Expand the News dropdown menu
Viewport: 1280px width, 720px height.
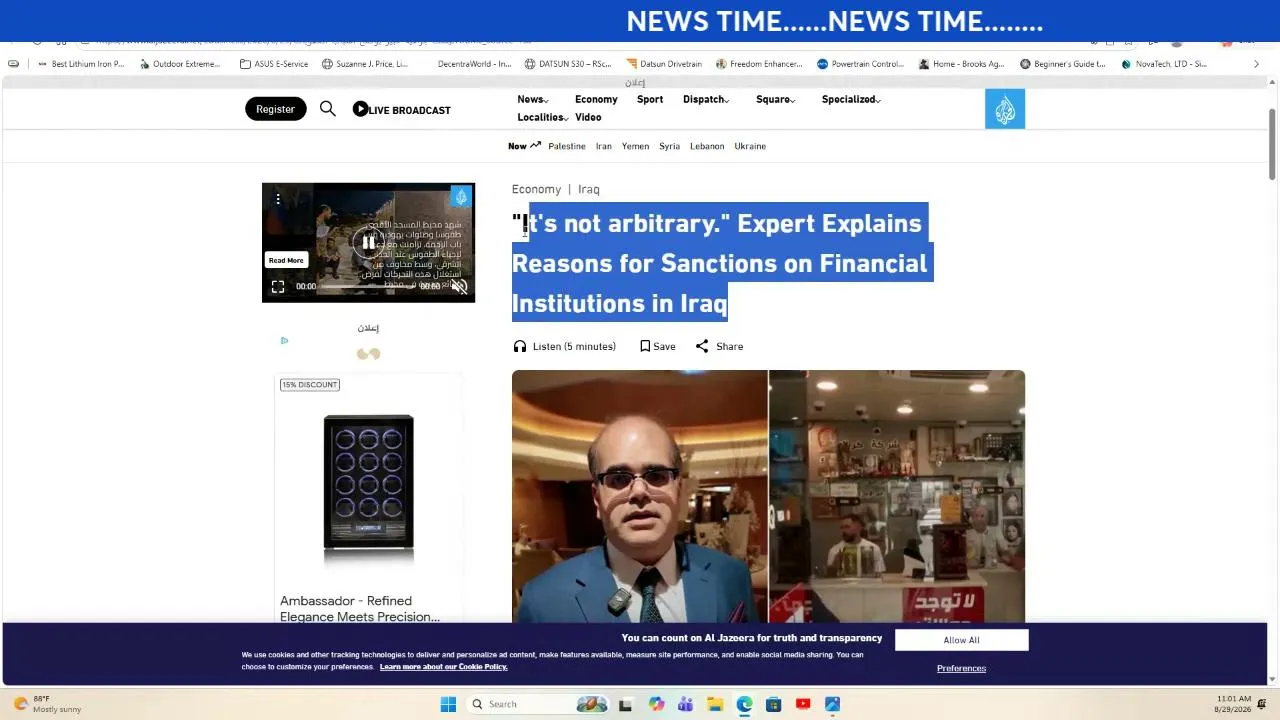[x=533, y=99]
